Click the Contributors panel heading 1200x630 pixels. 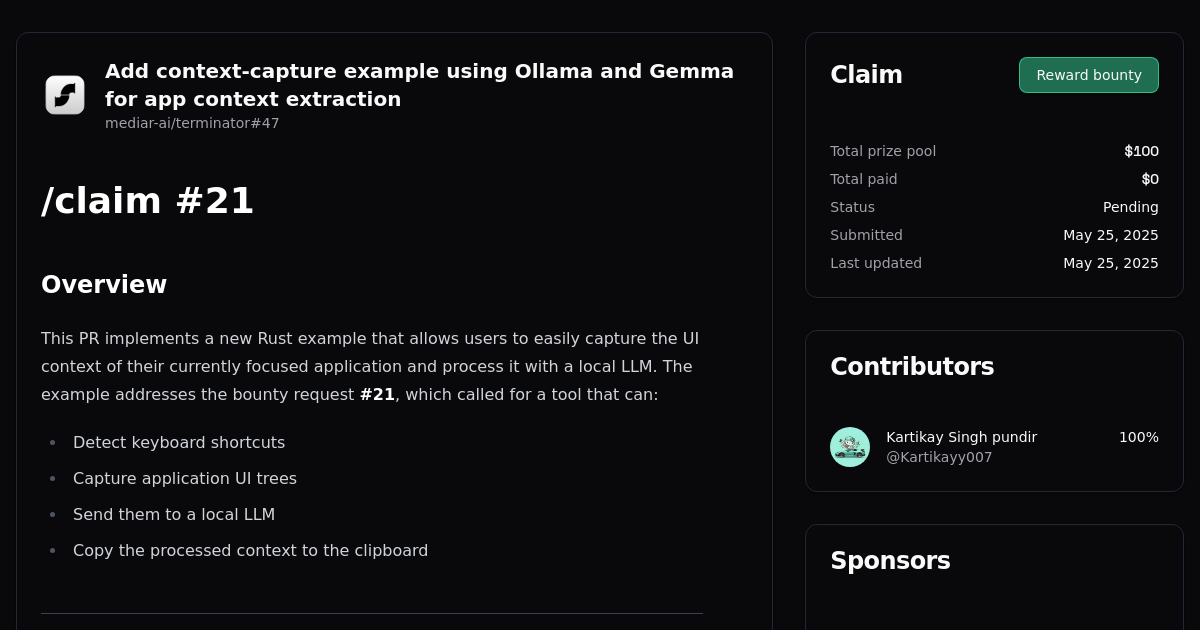tap(912, 366)
